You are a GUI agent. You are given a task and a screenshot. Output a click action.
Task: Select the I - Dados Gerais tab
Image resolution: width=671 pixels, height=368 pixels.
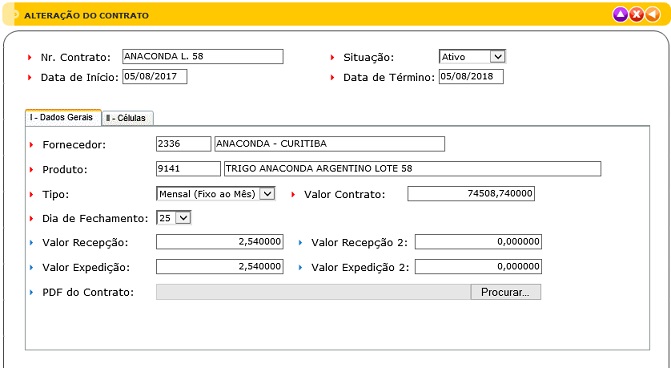pyautogui.click(x=63, y=118)
